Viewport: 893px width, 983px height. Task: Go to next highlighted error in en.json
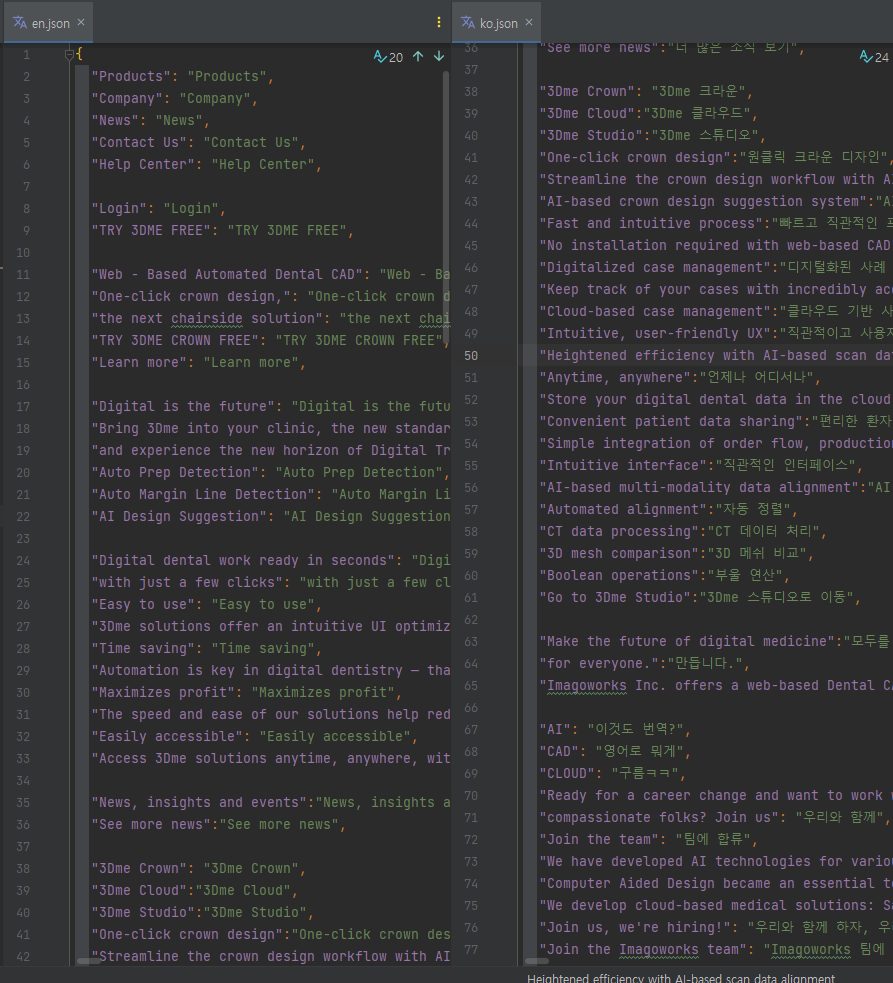439,57
